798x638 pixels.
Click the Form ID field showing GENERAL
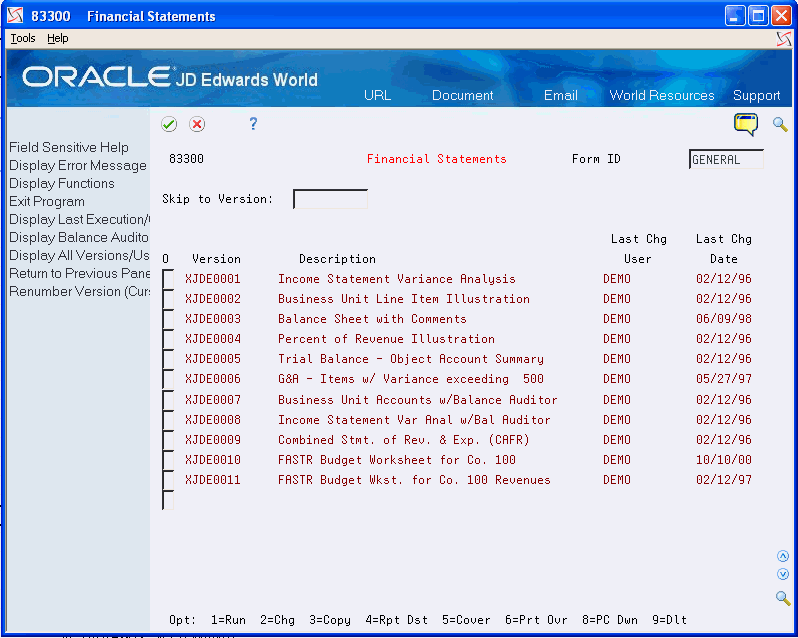(x=726, y=159)
